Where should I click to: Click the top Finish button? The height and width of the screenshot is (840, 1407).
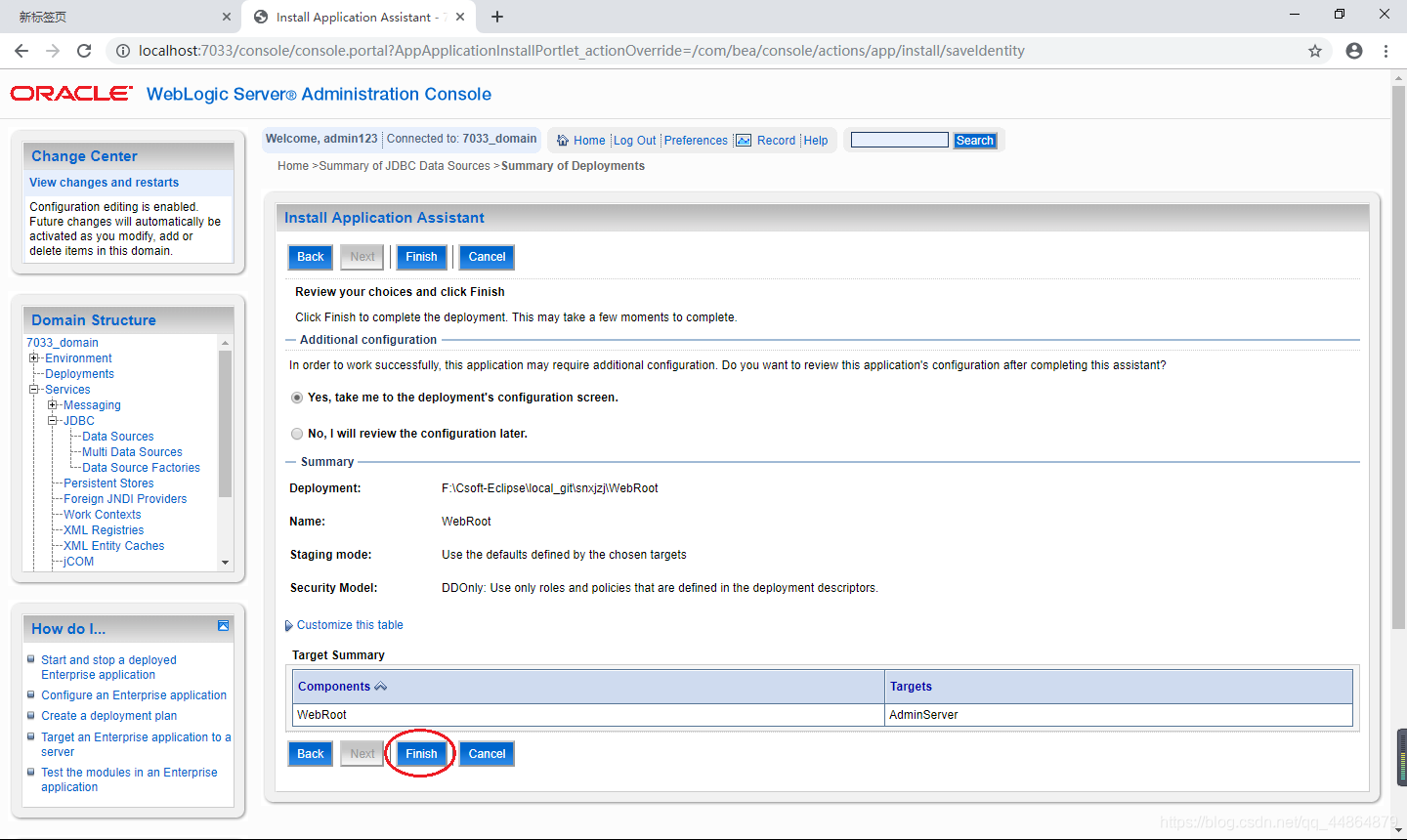(x=421, y=257)
